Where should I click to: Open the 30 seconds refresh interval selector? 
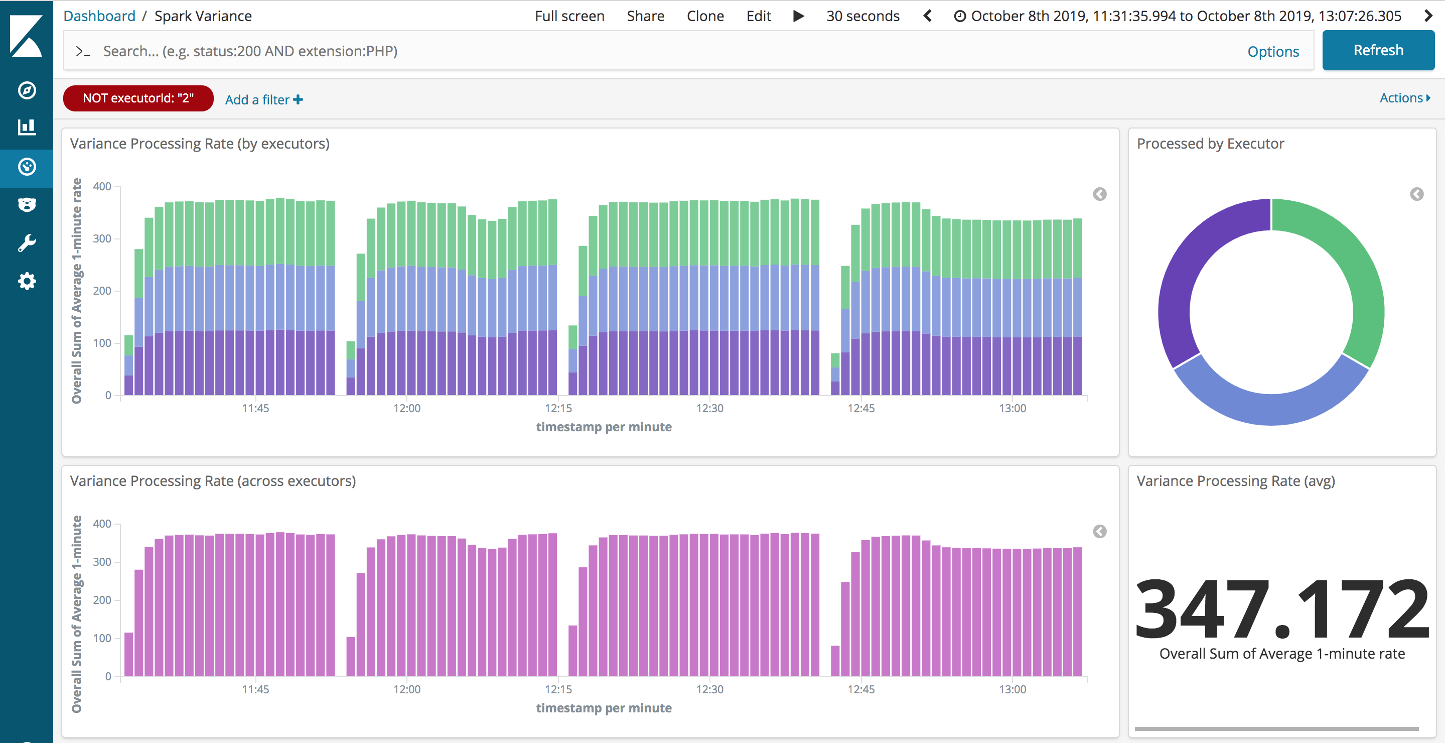coord(862,16)
